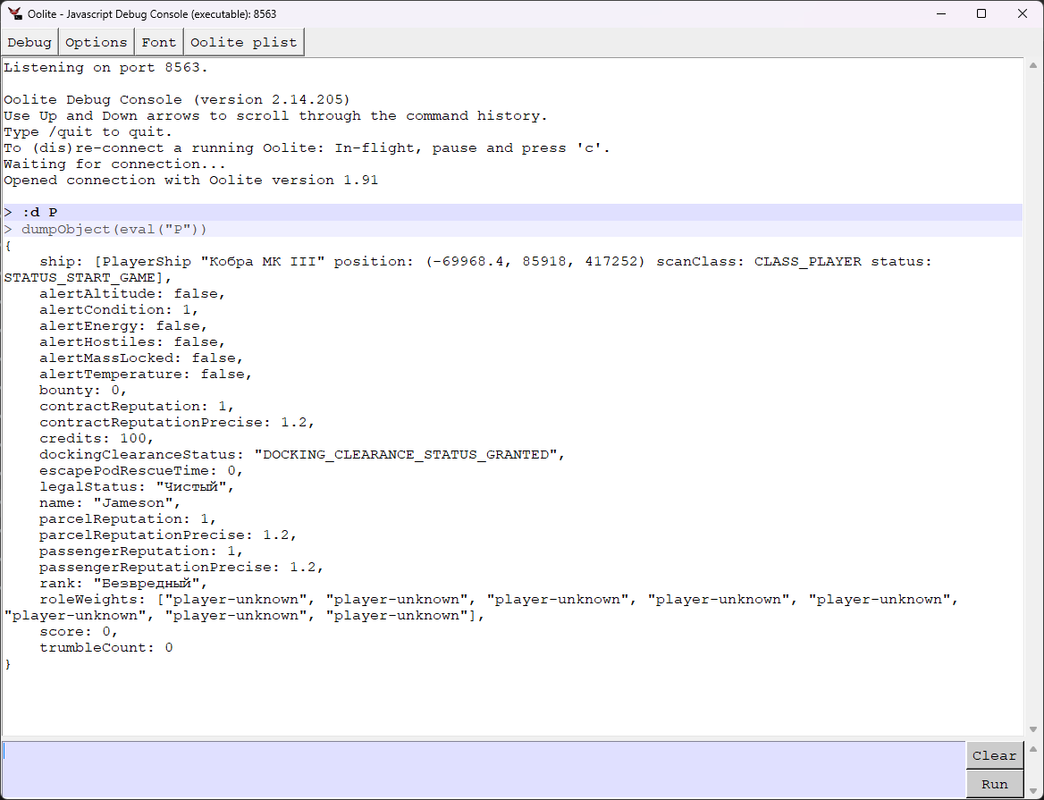This screenshot has height=800, width=1044.
Task: Click the 'name: "Jameson"' line
Action: [x=110, y=503]
